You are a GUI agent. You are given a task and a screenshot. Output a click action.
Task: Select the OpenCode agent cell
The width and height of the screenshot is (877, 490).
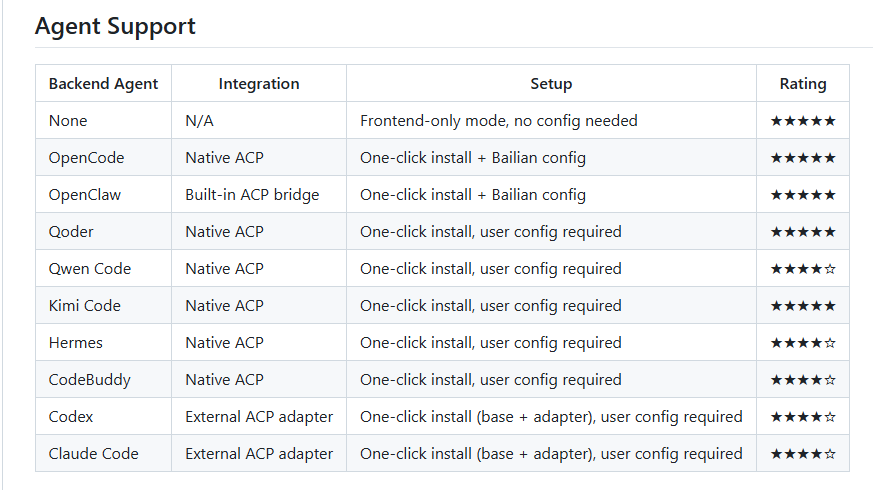86,158
